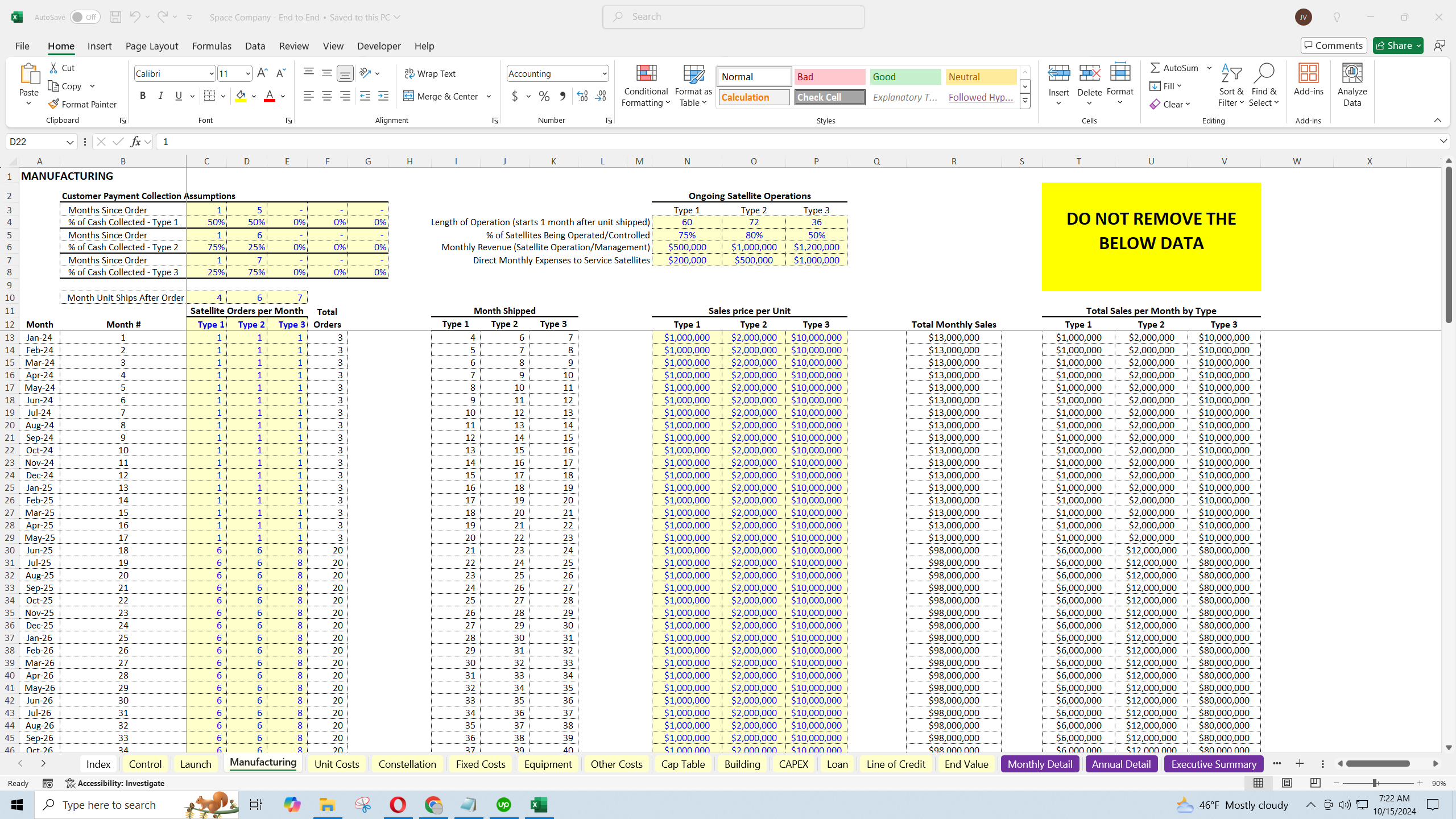Increase font size with the large A
Image resolution: width=1456 pixels, height=819 pixels.
[x=262, y=73]
